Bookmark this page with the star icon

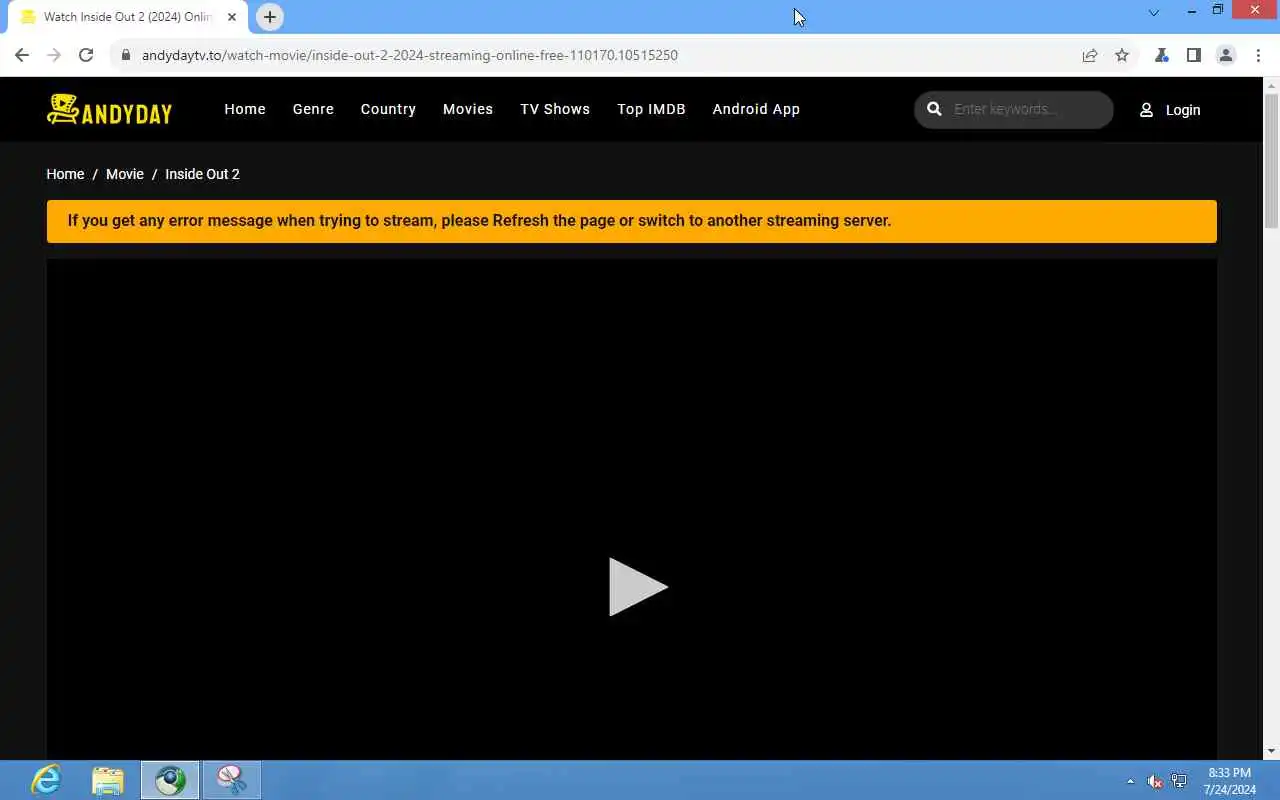[1122, 55]
